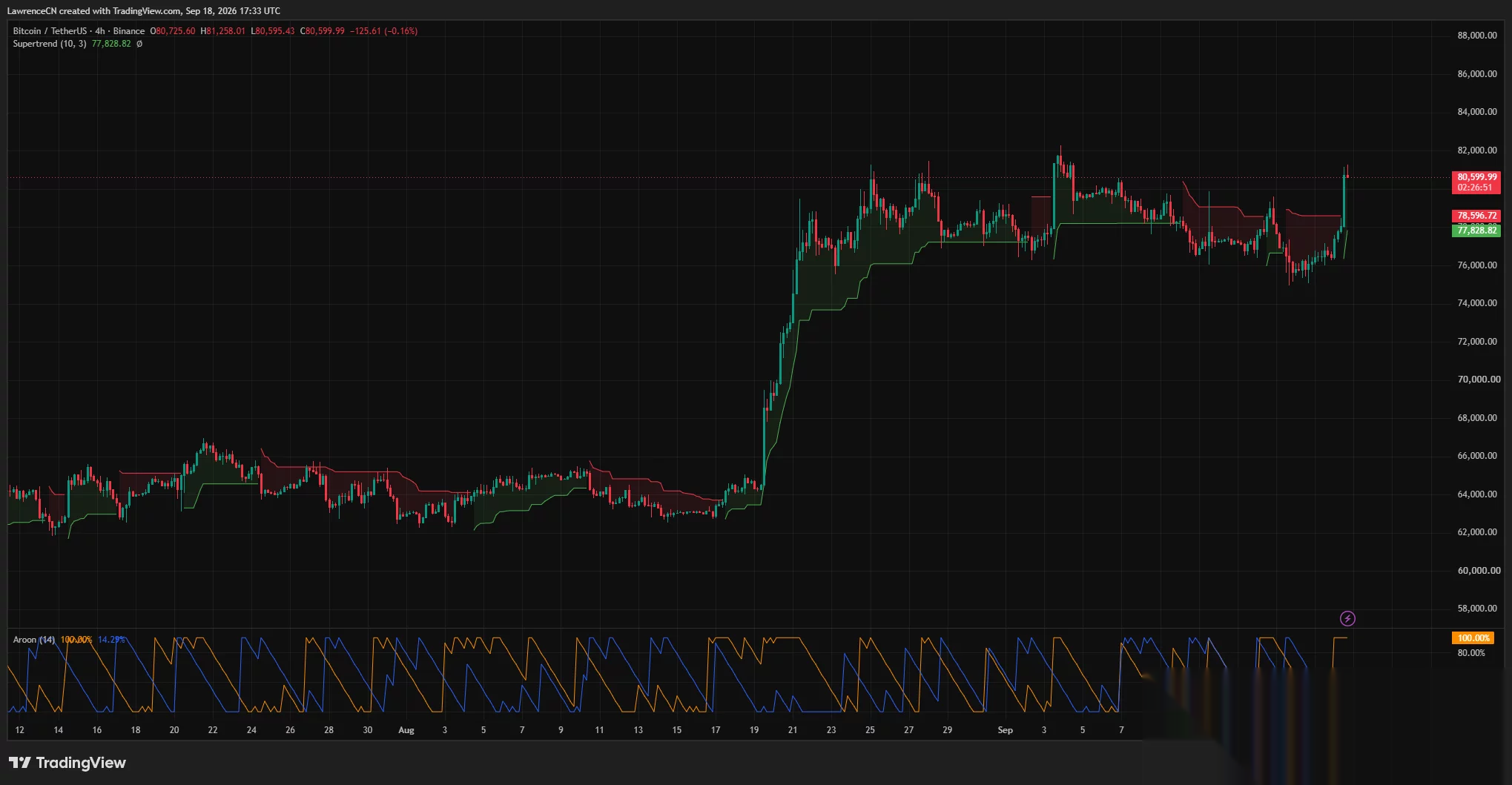Click the 64,000.00 price scale label

pyautogui.click(x=1477, y=494)
